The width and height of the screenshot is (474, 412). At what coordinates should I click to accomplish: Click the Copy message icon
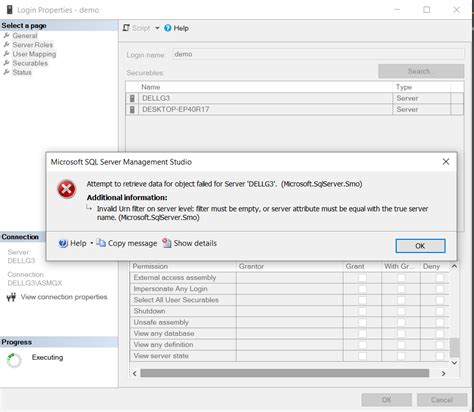(x=101, y=243)
